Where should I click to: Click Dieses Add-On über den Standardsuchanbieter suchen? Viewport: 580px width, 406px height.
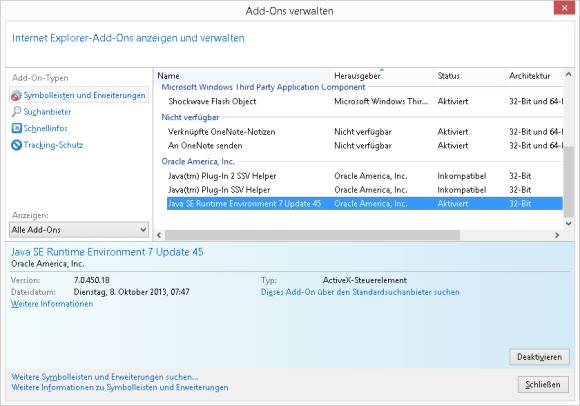[360, 292]
